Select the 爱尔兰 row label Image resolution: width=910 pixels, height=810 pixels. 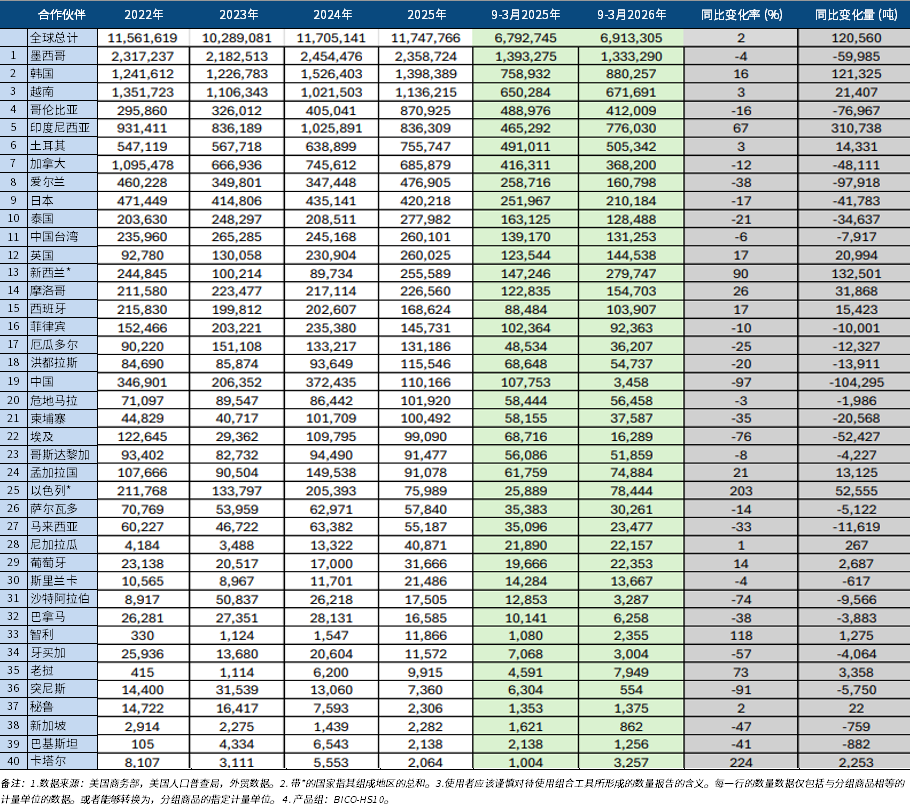tap(48, 182)
